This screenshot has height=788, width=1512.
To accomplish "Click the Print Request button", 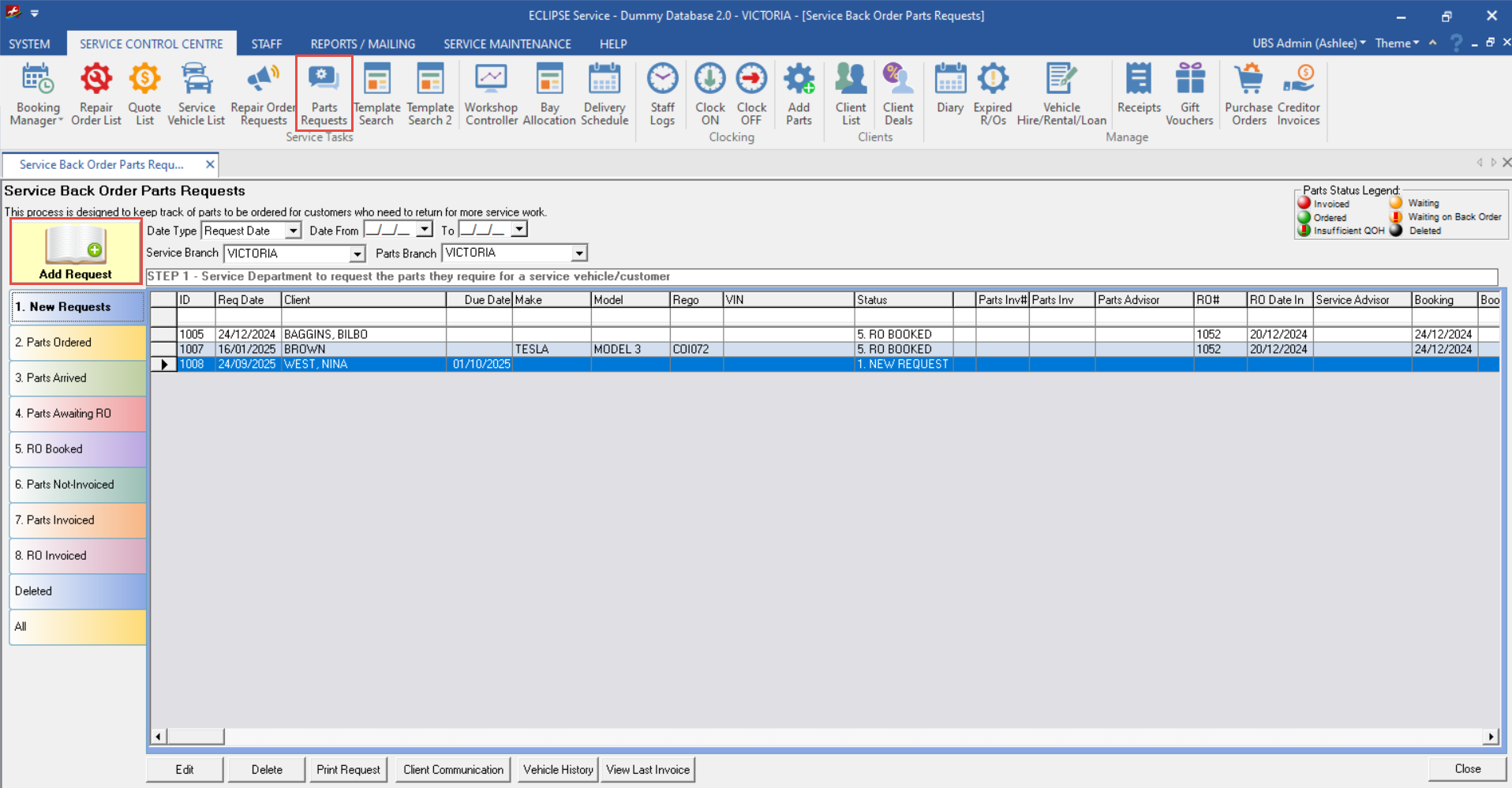I will [x=348, y=769].
